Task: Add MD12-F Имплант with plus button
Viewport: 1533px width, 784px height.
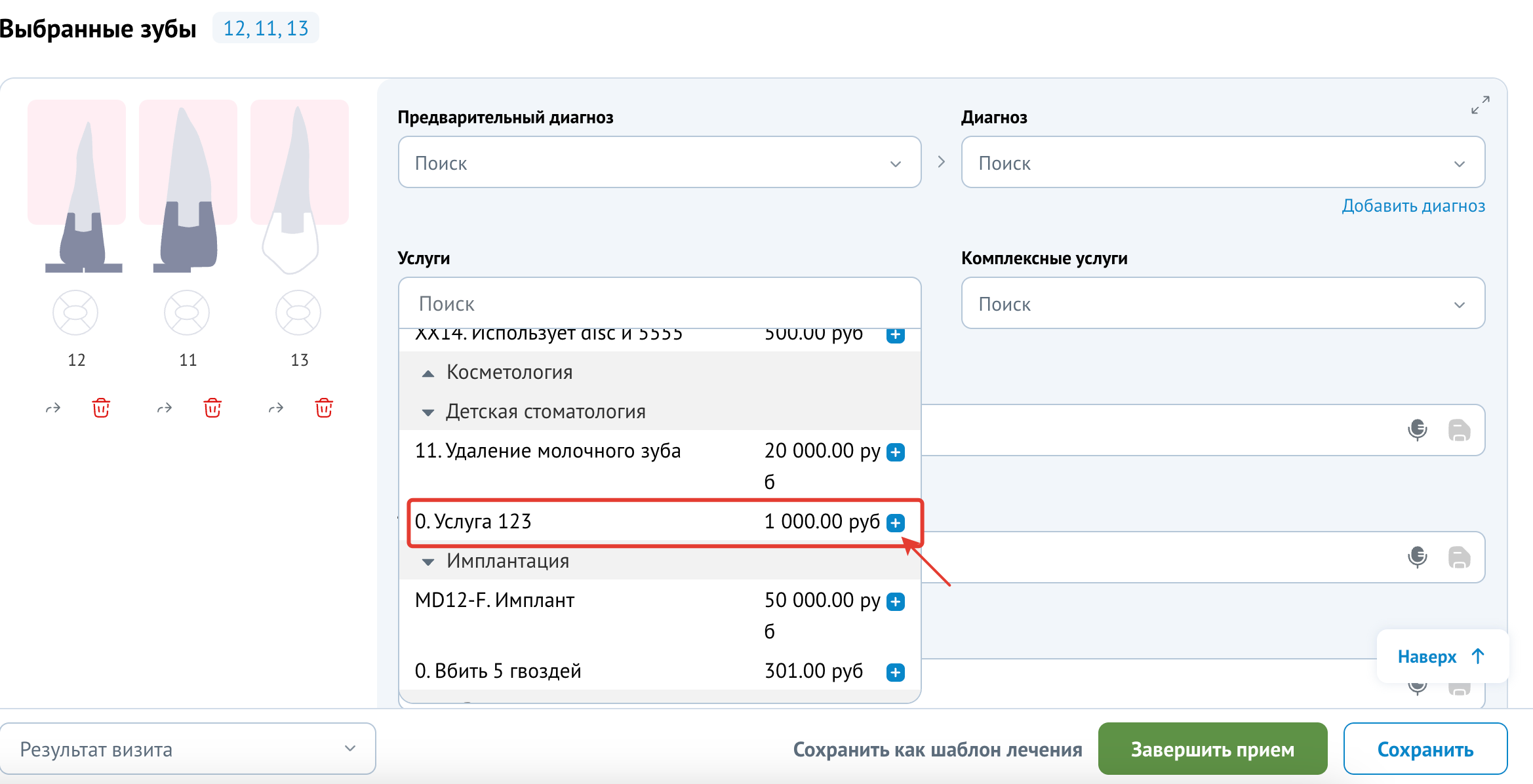Action: tap(896, 601)
